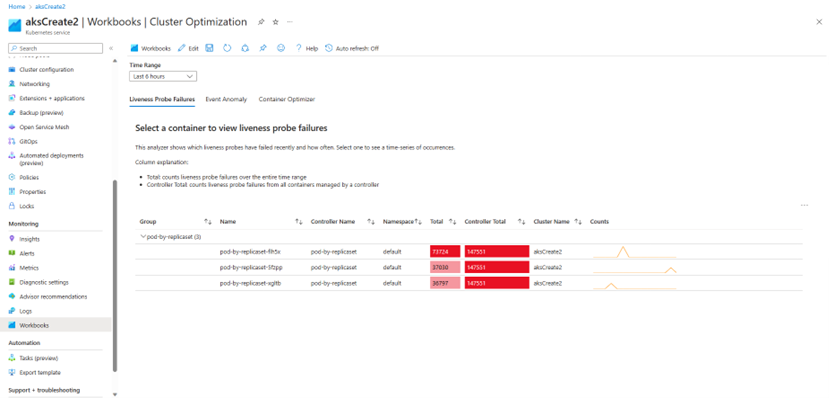Click the red Total cell 73724
This screenshot has height=398, width=829.
coord(445,252)
